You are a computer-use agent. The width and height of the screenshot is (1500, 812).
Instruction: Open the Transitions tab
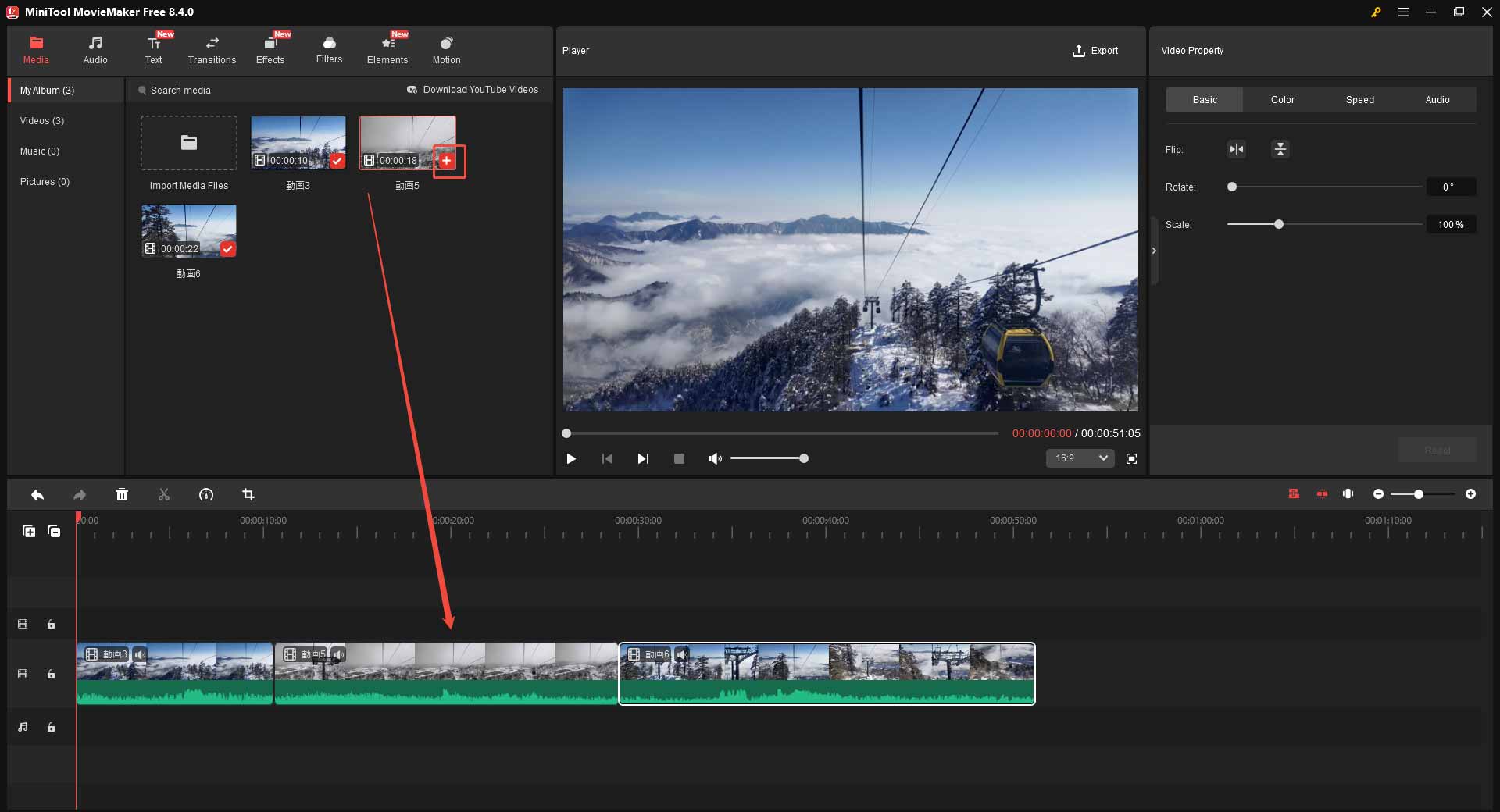pos(212,50)
